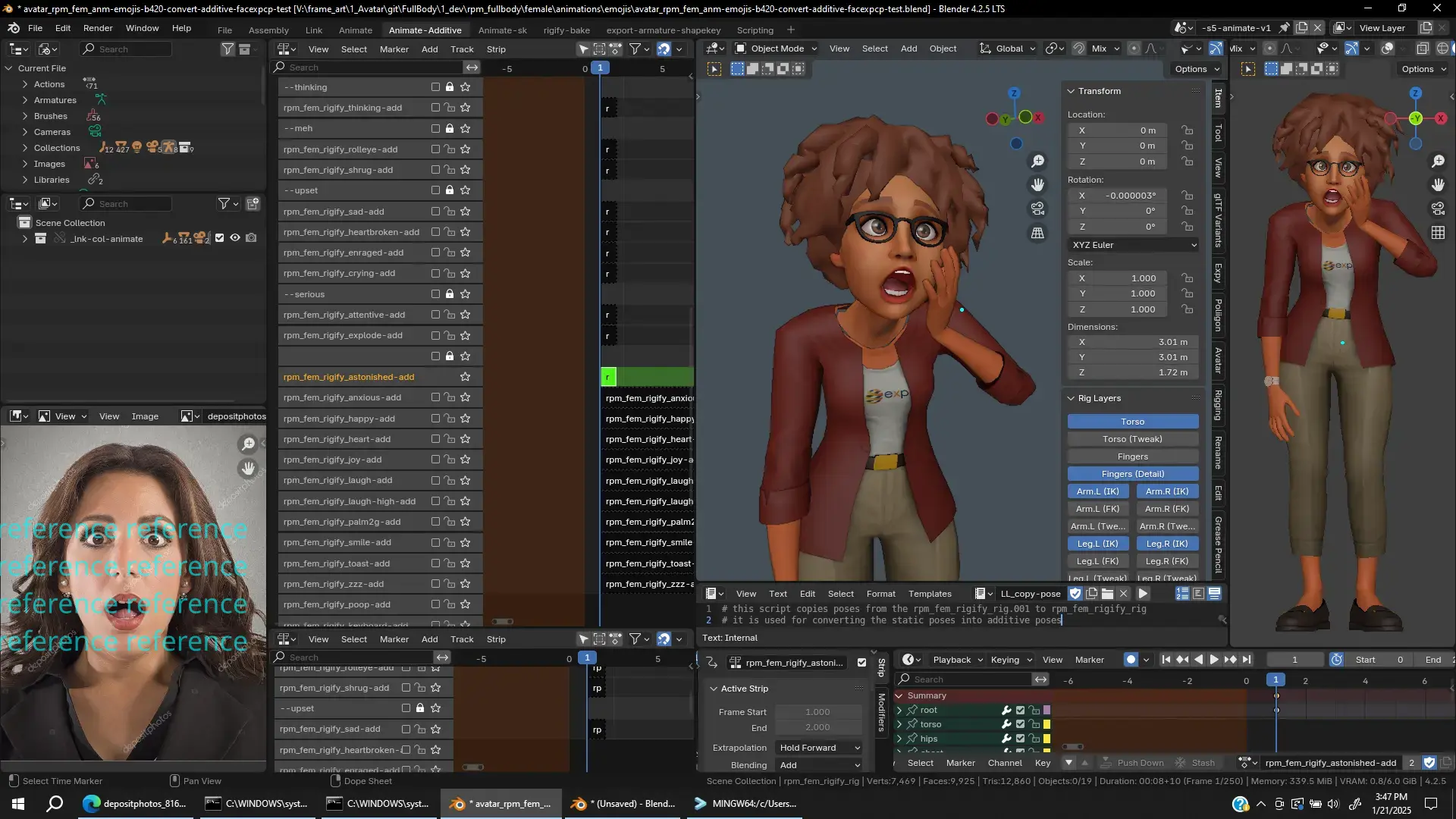Click the Frame Start value field
This screenshot has height=819, width=1456.
tap(817, 712)
